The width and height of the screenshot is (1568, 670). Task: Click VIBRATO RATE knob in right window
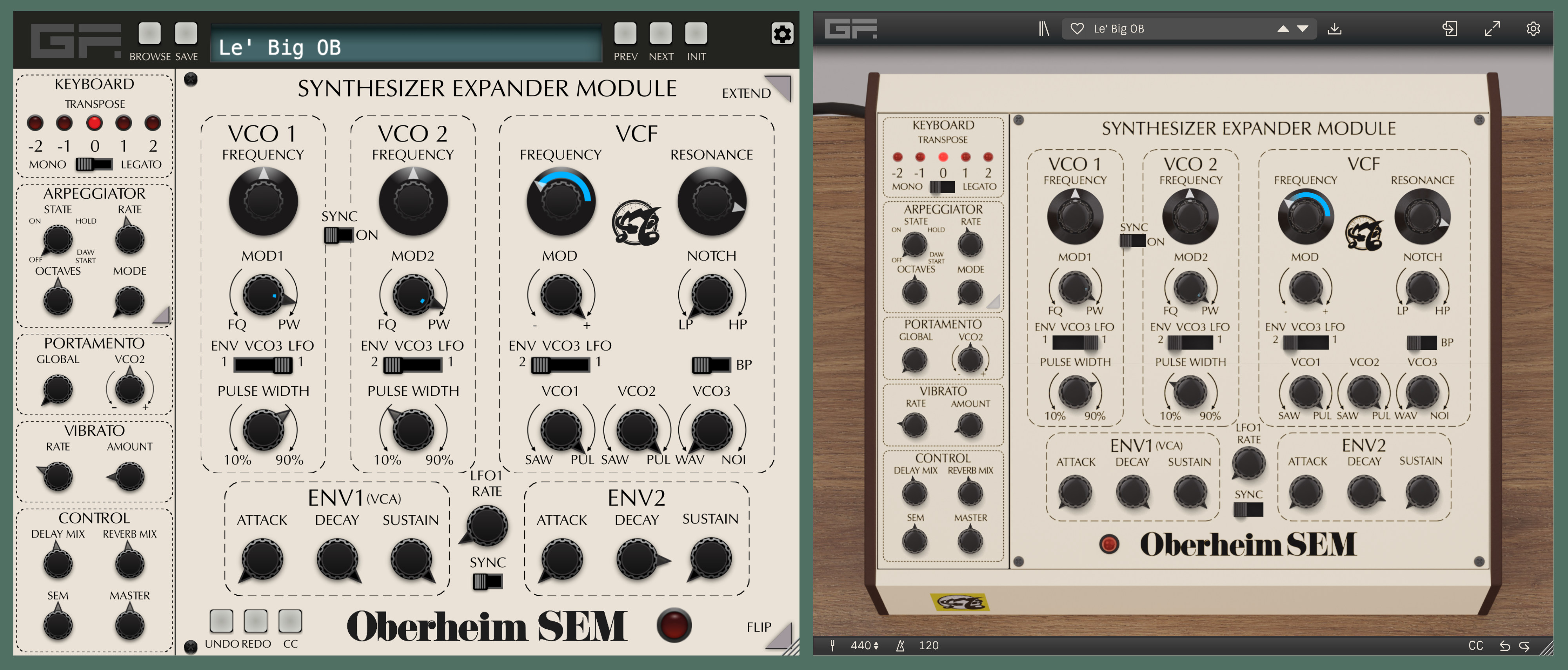(x=914, y=425)
